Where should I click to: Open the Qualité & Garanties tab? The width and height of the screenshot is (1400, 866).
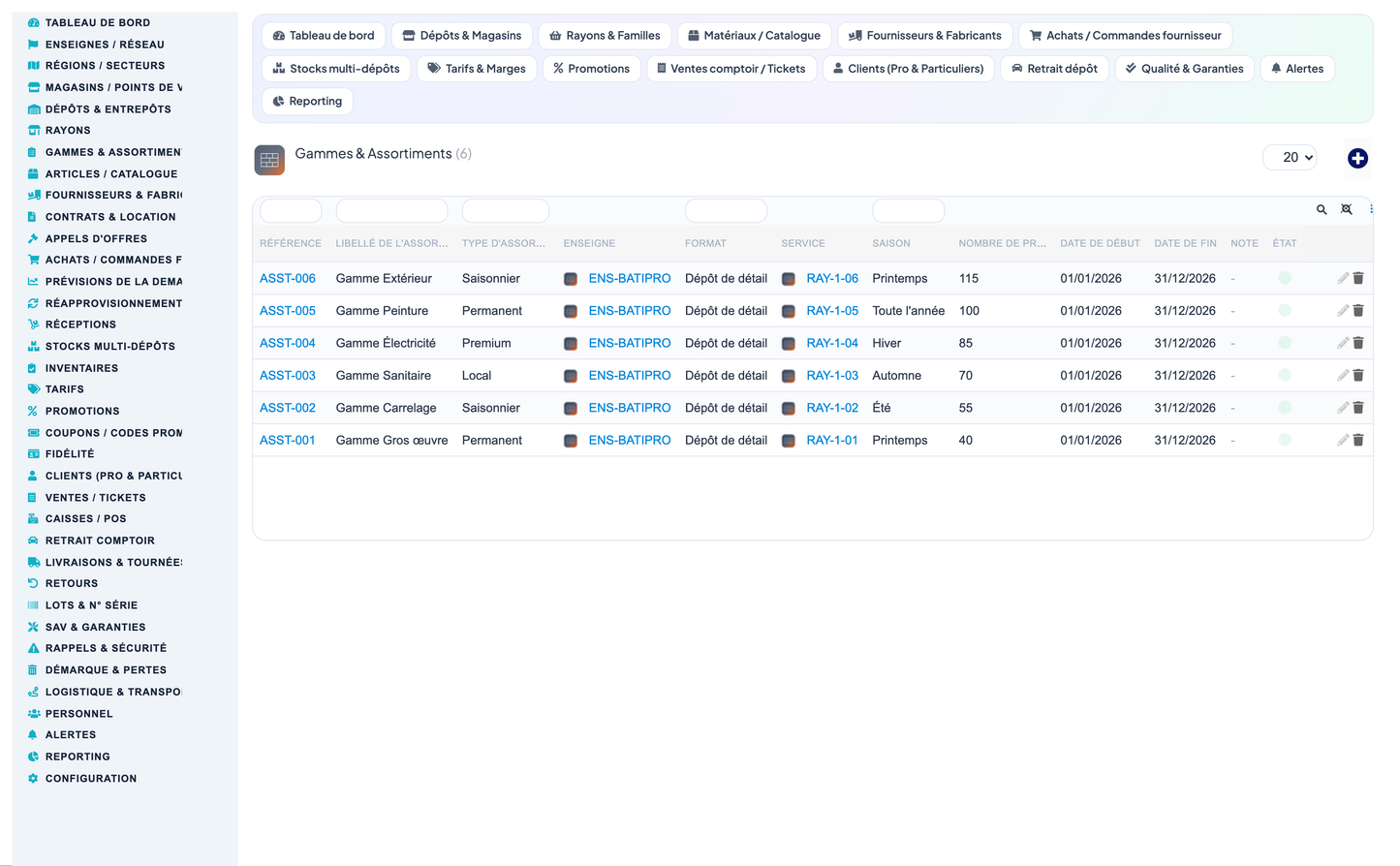point(1185,69)
